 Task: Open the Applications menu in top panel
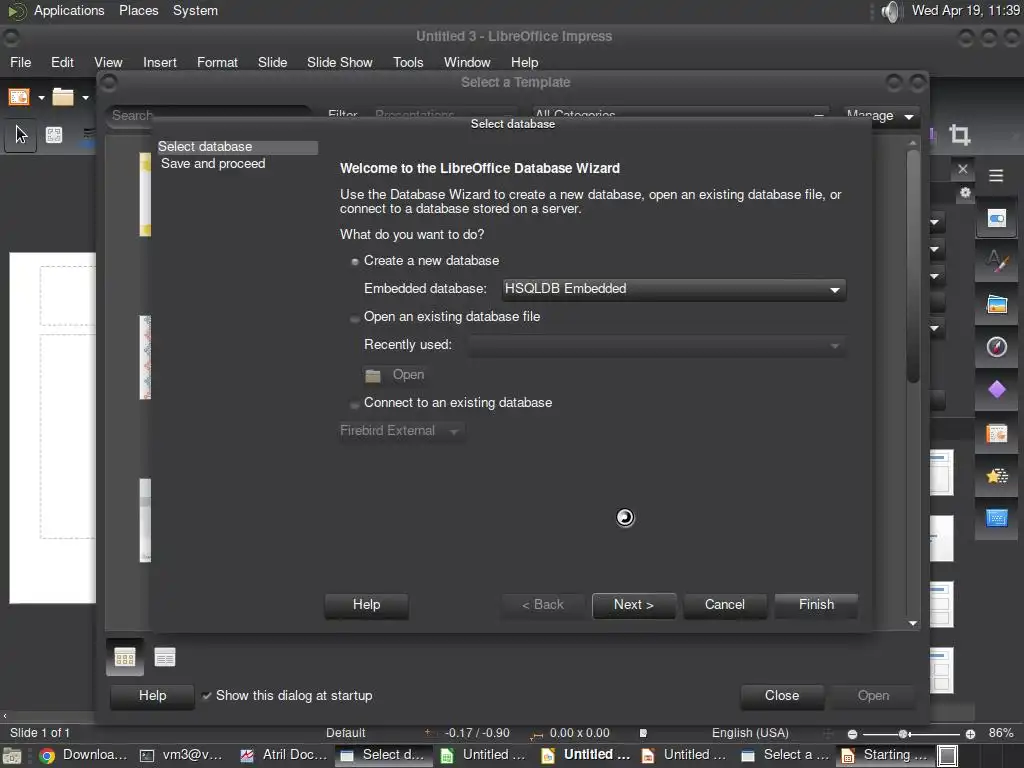coord(69,10)
